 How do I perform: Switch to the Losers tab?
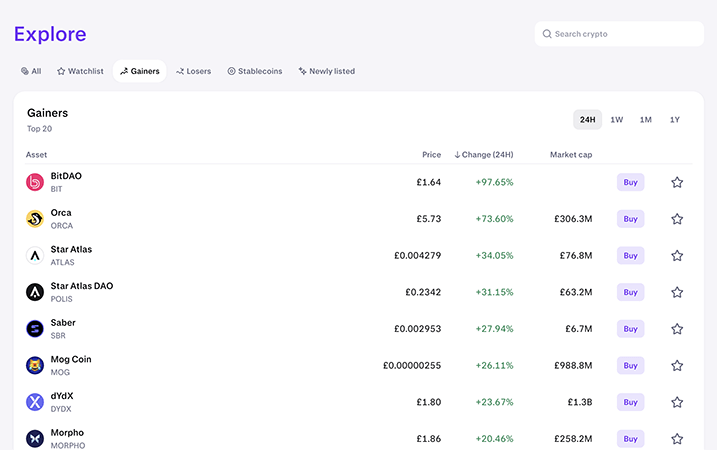193,71
